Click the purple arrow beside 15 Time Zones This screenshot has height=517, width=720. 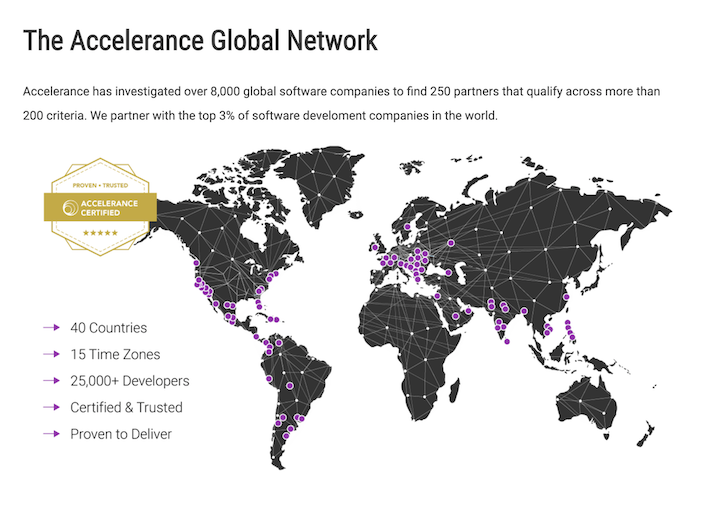pos(51,354)
